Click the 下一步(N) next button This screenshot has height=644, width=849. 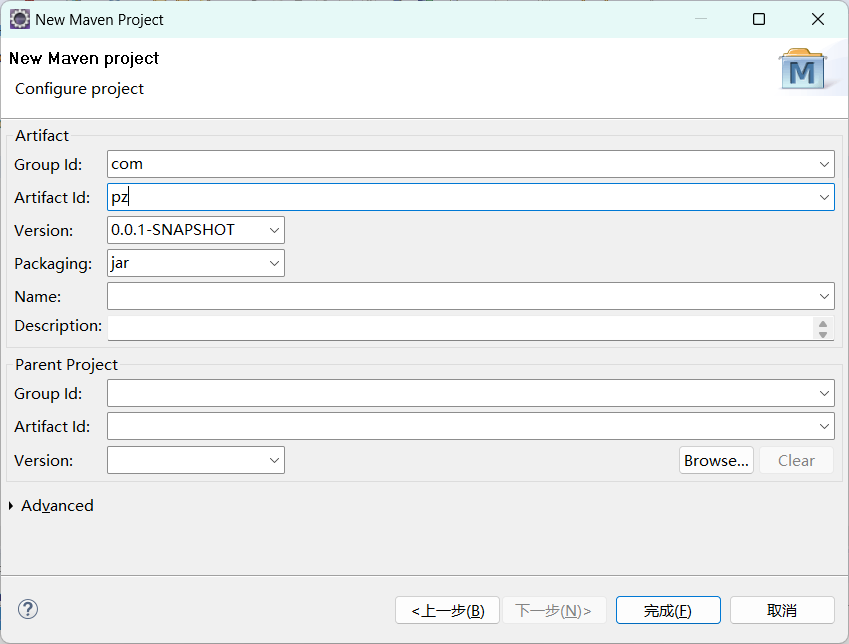point(554,610)
